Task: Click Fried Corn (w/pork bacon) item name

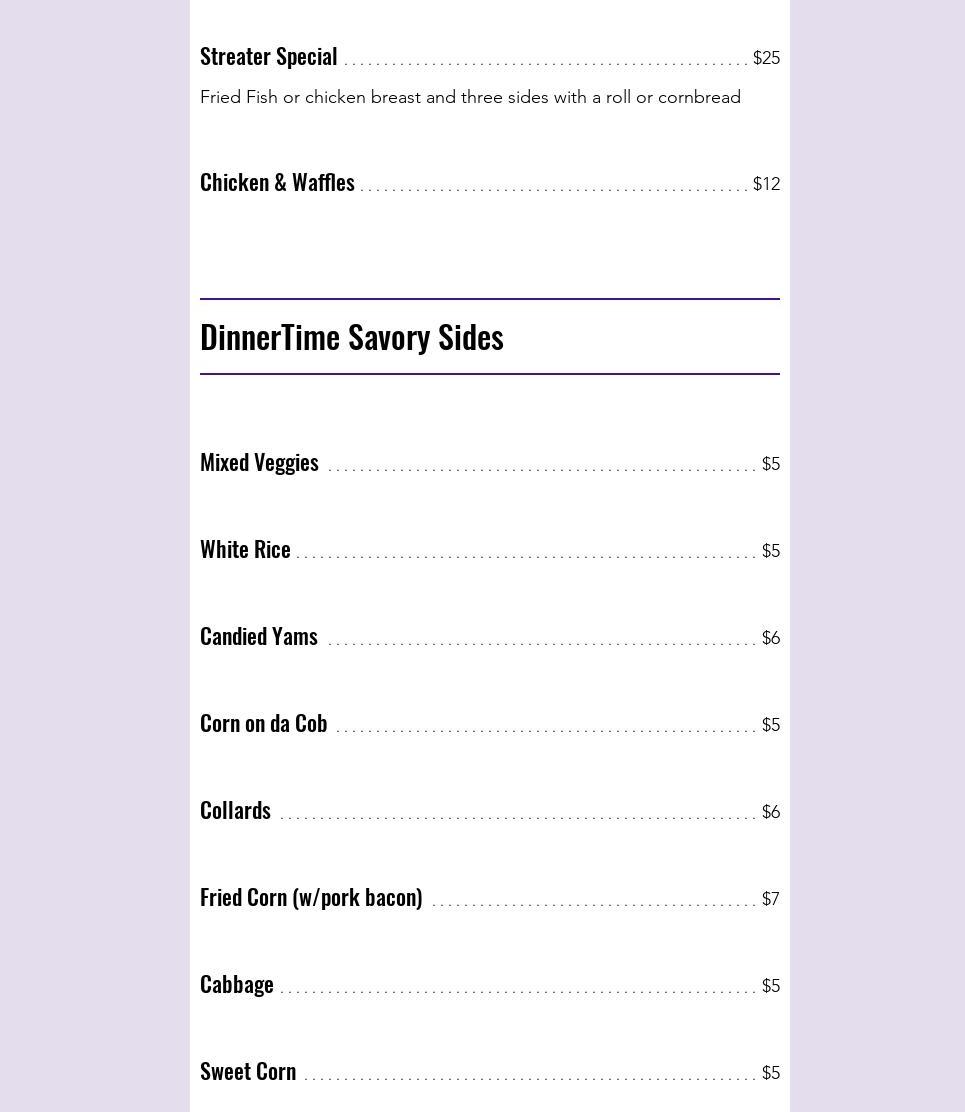Action: (x=311, y=898)
